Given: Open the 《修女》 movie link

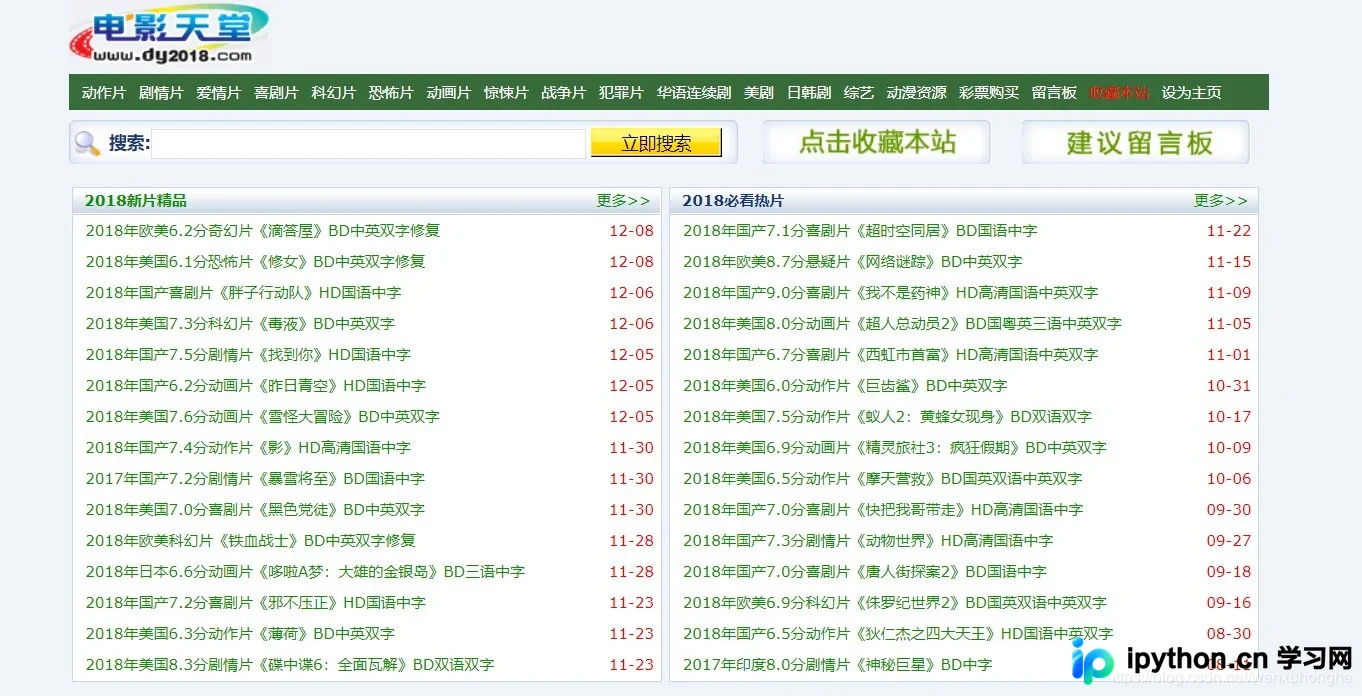Looking at the screenshot, I should [x=256, y=262].
